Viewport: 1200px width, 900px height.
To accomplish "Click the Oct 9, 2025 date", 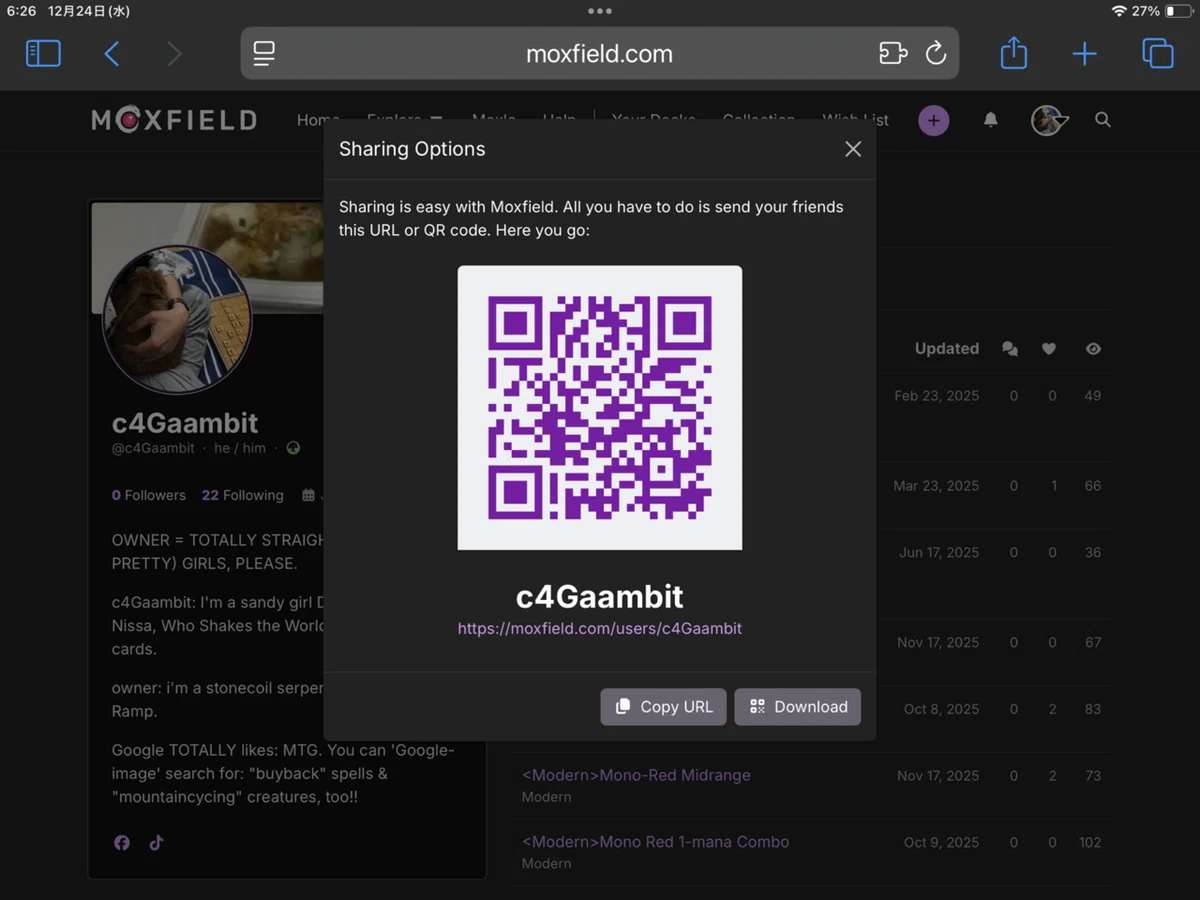I will [x=942, y=843].
